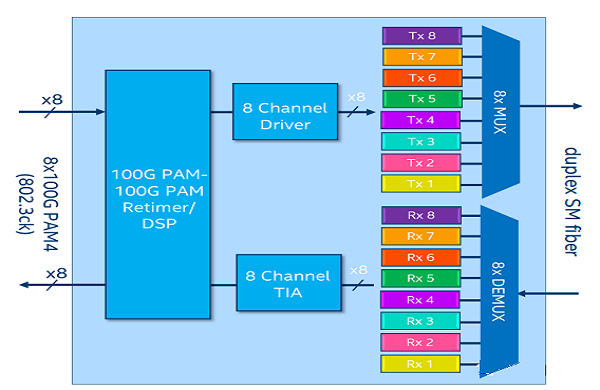The height and width of the screenshot is (390, 600).
Task: Click the 100G PAM Retimer/DSP block
Action: (158, 194)
